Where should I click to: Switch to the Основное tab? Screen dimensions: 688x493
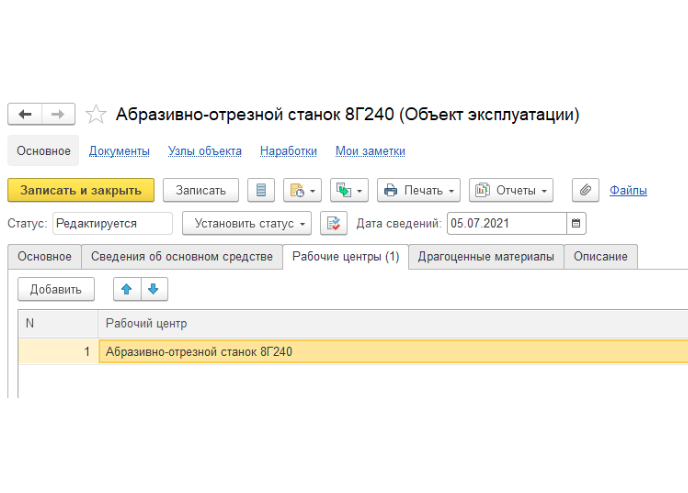pyautogui.click(x=44, y=257)
